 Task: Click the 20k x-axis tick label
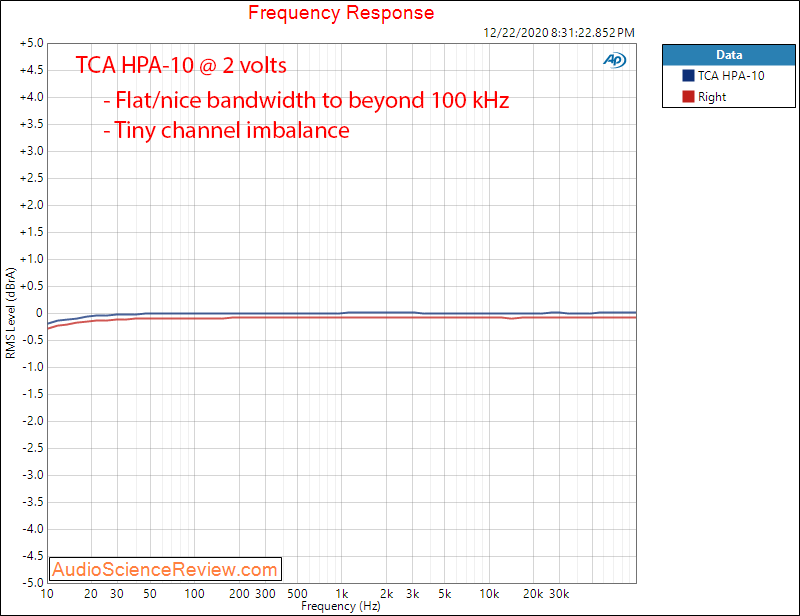click(533, 594)
